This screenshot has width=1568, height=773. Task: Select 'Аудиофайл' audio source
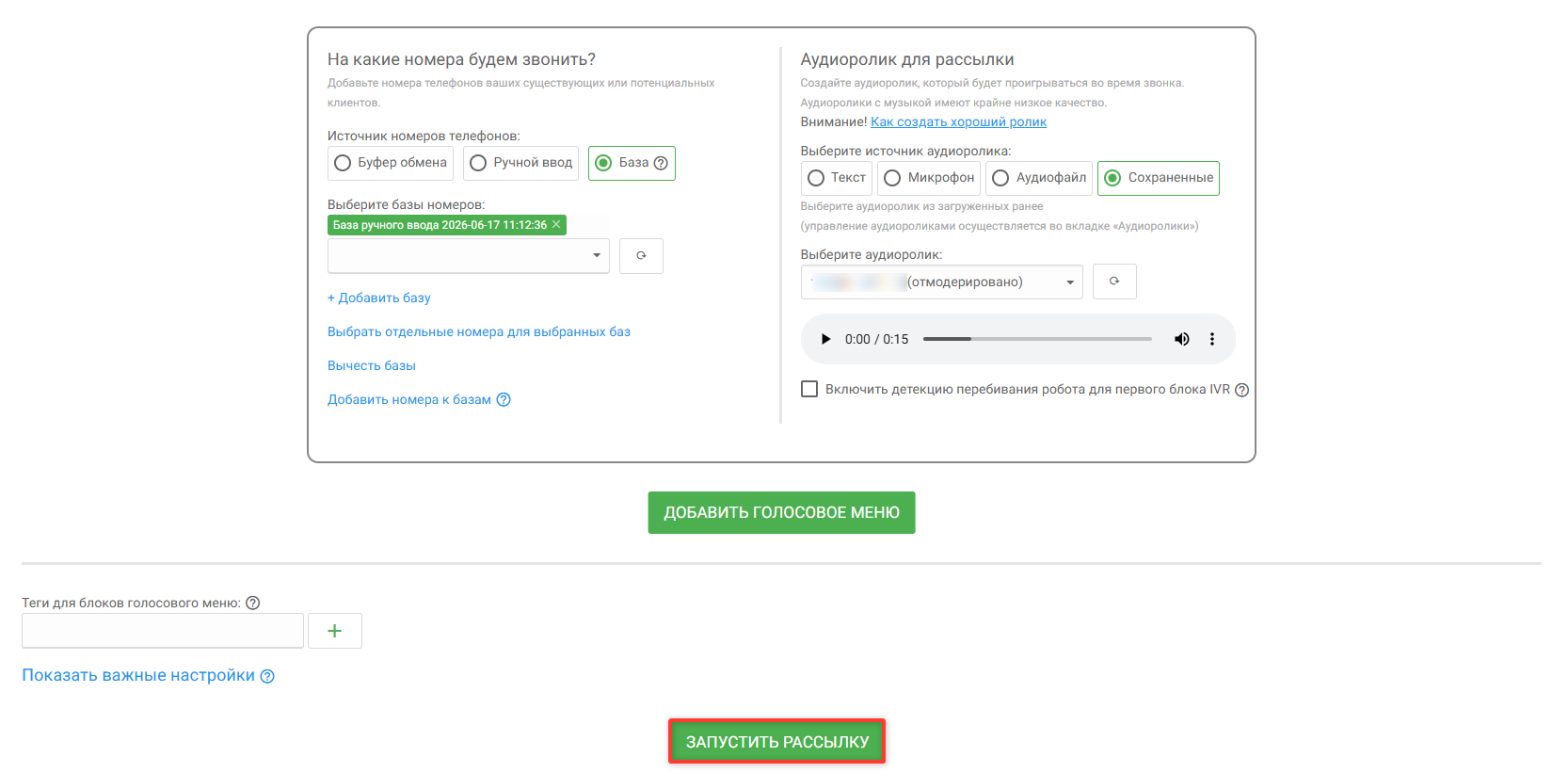1039,178
